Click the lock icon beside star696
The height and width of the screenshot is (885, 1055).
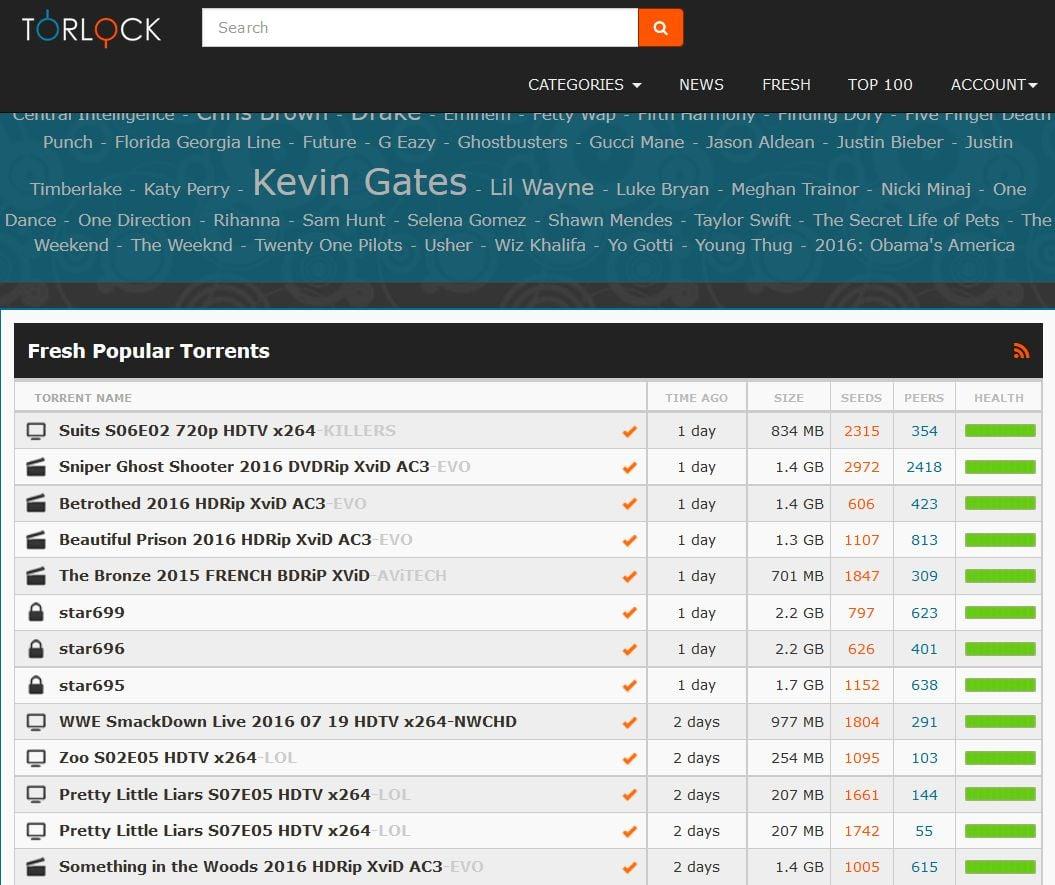coord(36,649)
